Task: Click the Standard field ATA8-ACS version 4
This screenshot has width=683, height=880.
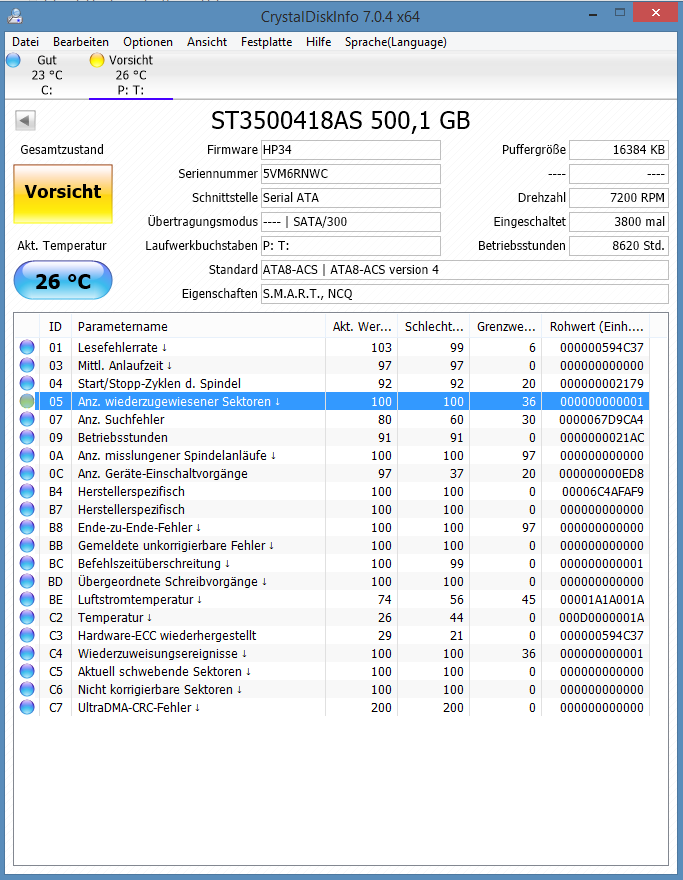Action: [465, 270]
